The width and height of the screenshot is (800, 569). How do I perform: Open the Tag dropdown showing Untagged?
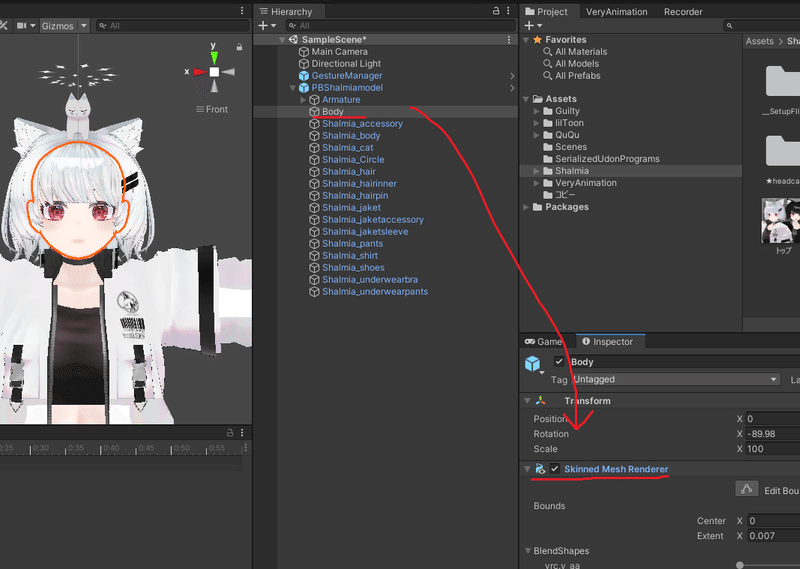[676, 379]
